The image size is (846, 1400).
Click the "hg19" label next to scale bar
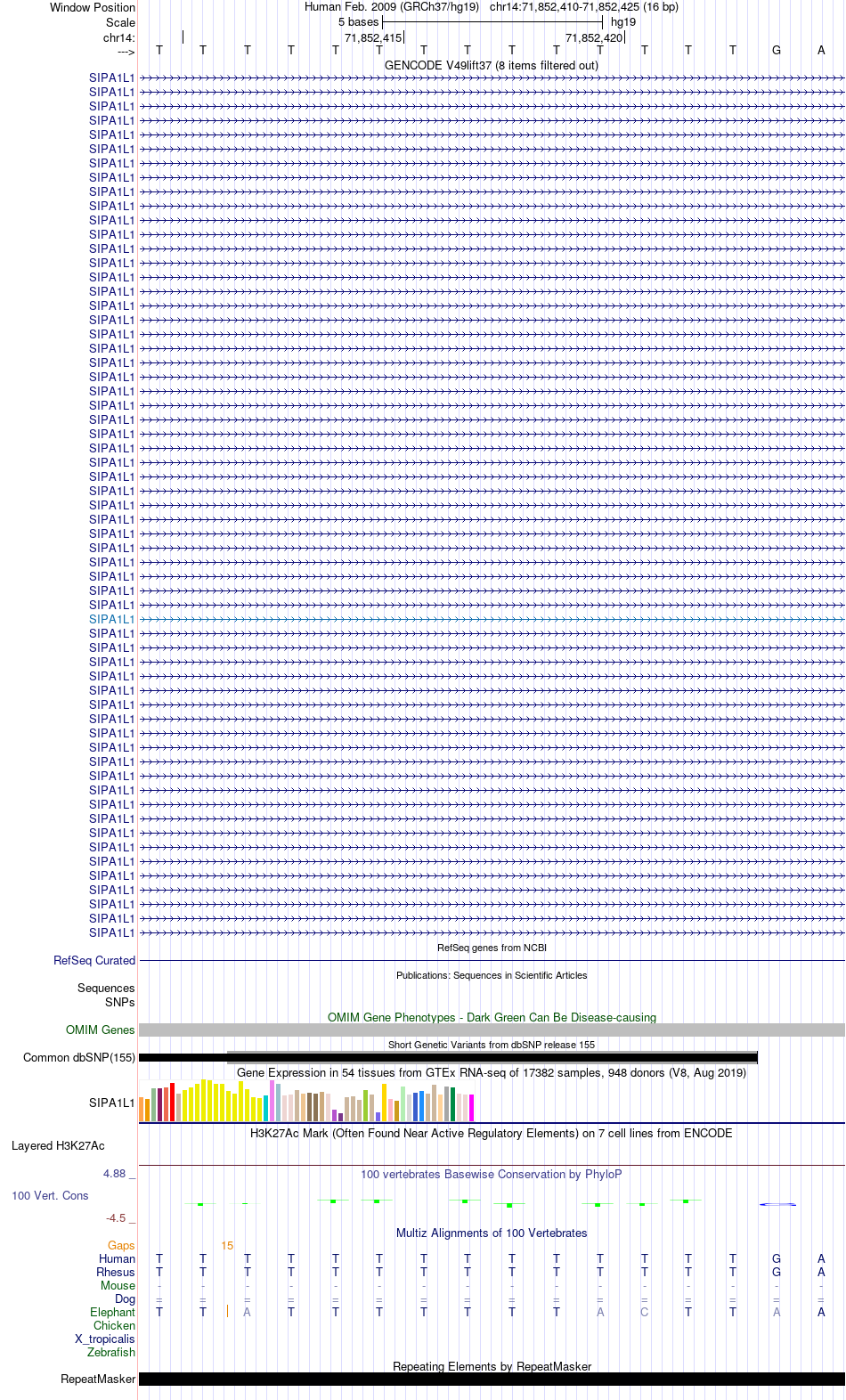tap(623, 21)
